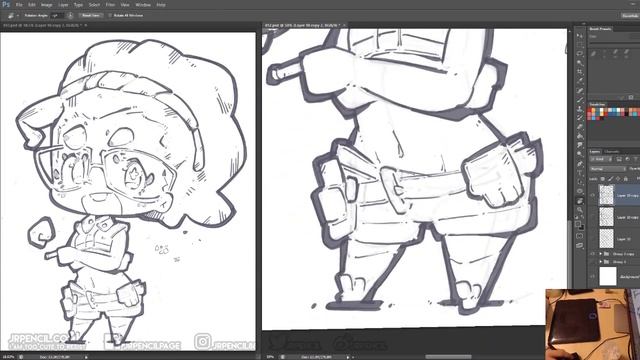Open the tool preset picker arrow
This screenshot has height=360, width=640.
coord(18,16)
